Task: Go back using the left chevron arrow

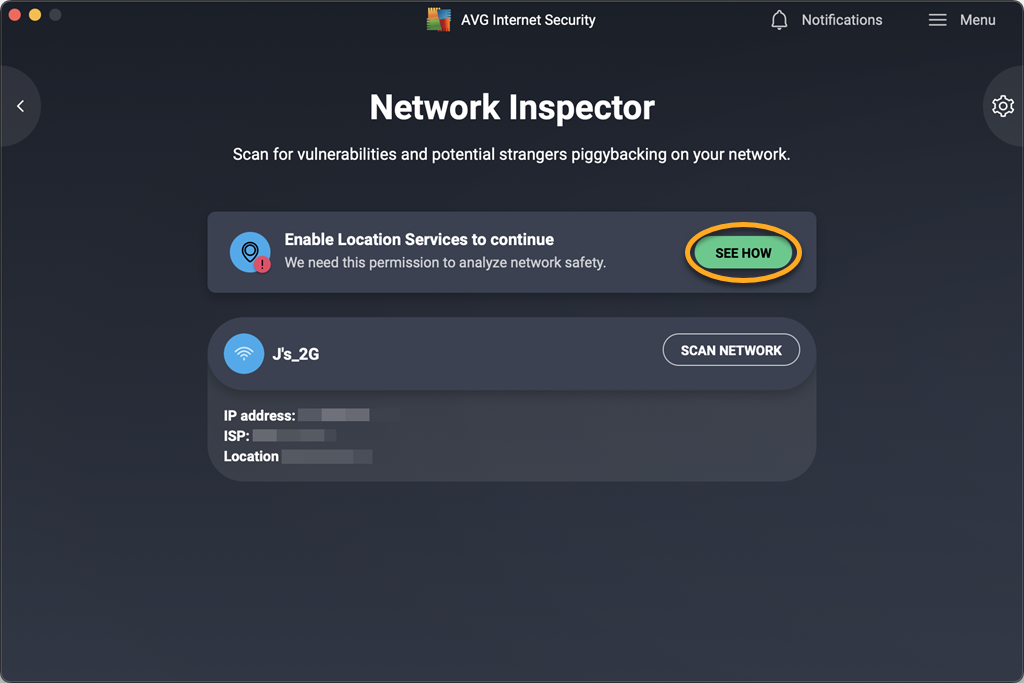Action: [x=20, y=106]
